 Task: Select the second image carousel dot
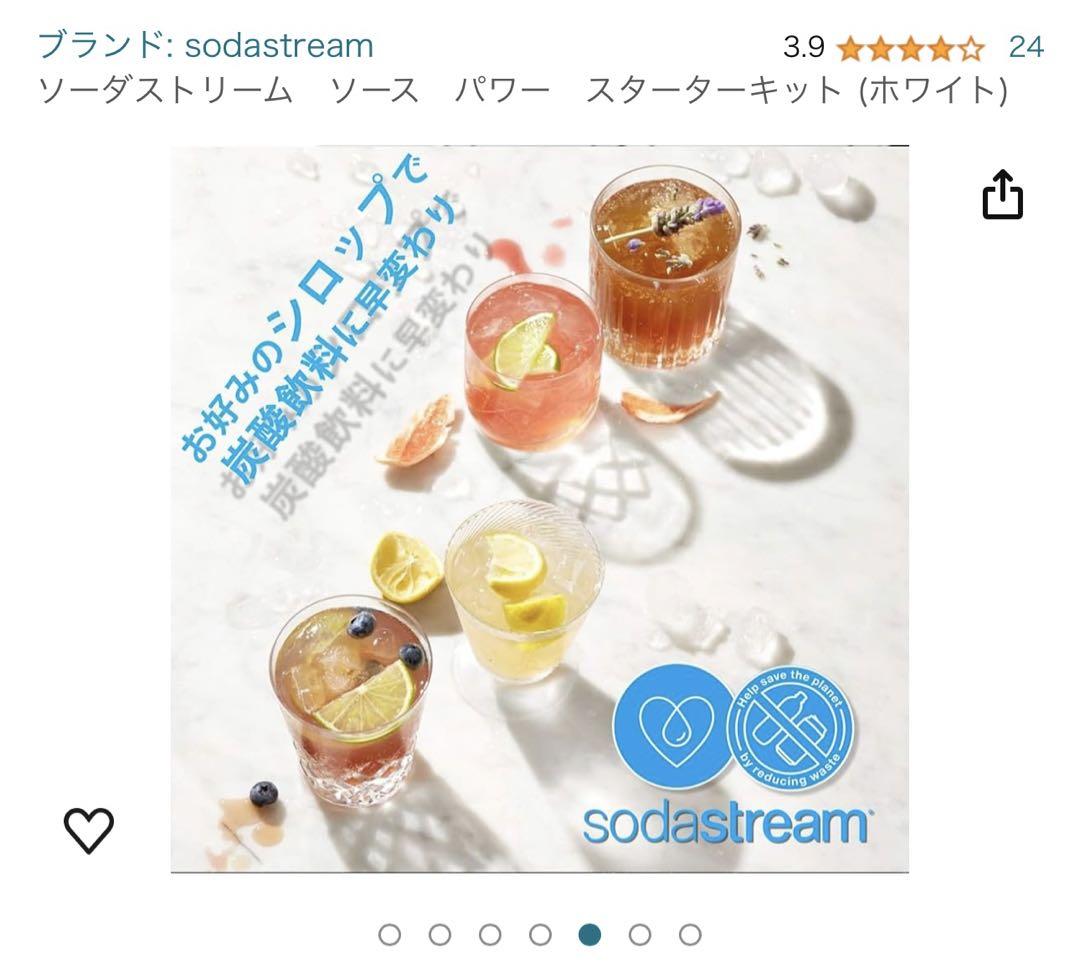(x=440, y=935)
